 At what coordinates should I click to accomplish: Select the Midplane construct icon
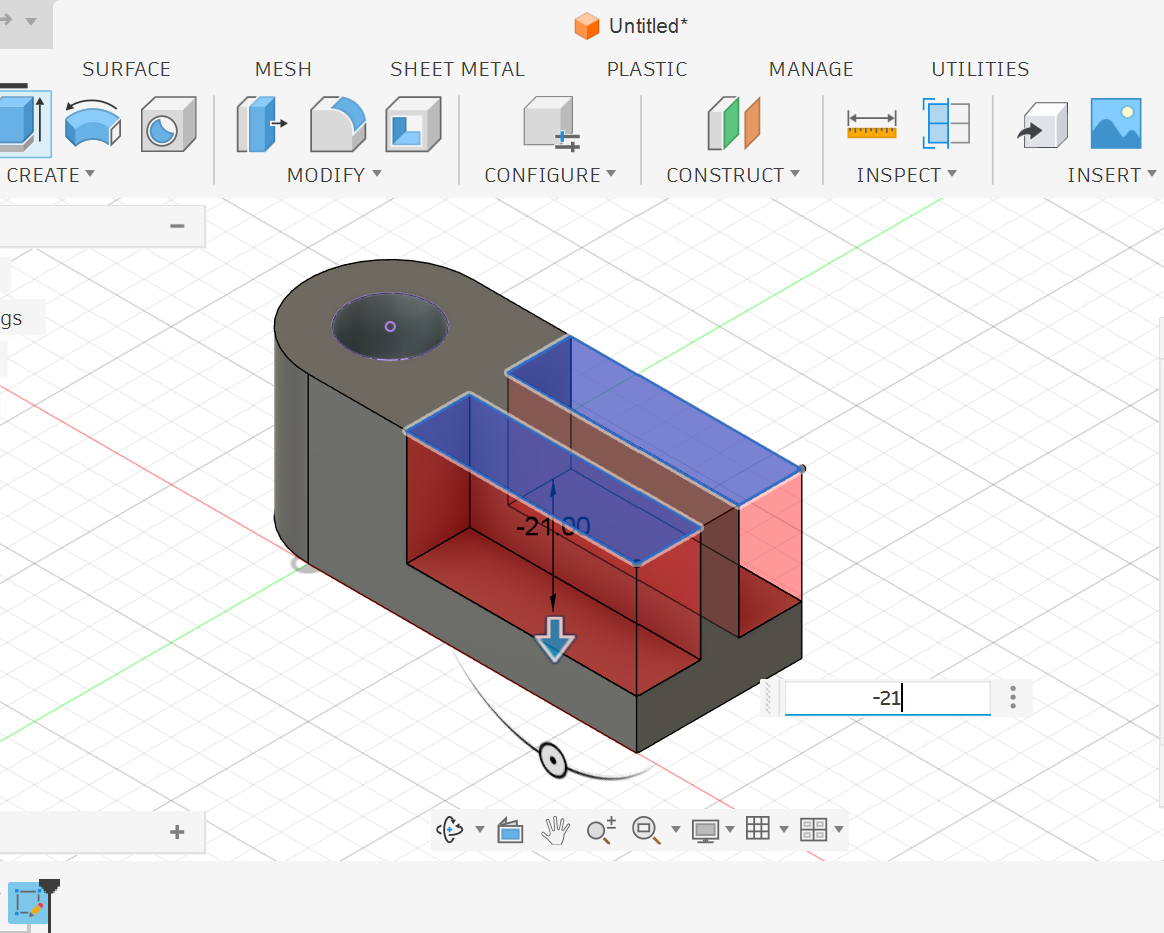tap(733, 123)
